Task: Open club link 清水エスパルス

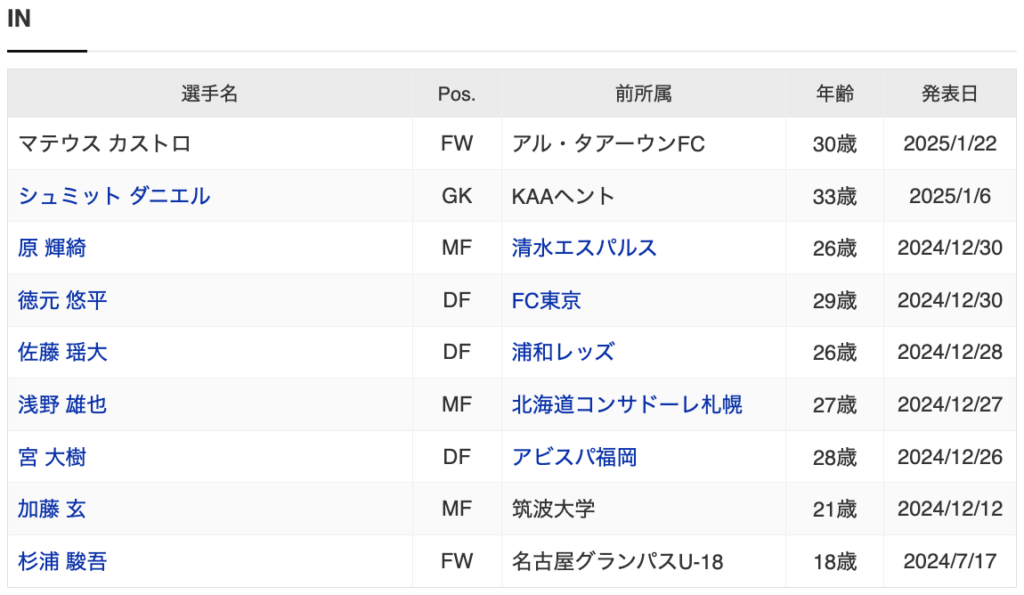Action: 584,248
